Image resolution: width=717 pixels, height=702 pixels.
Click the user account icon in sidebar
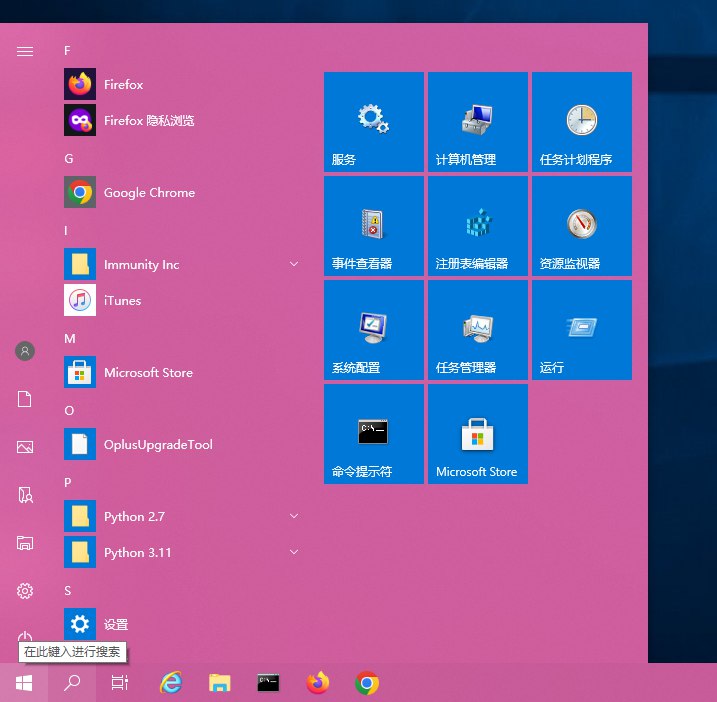[25, 351]
